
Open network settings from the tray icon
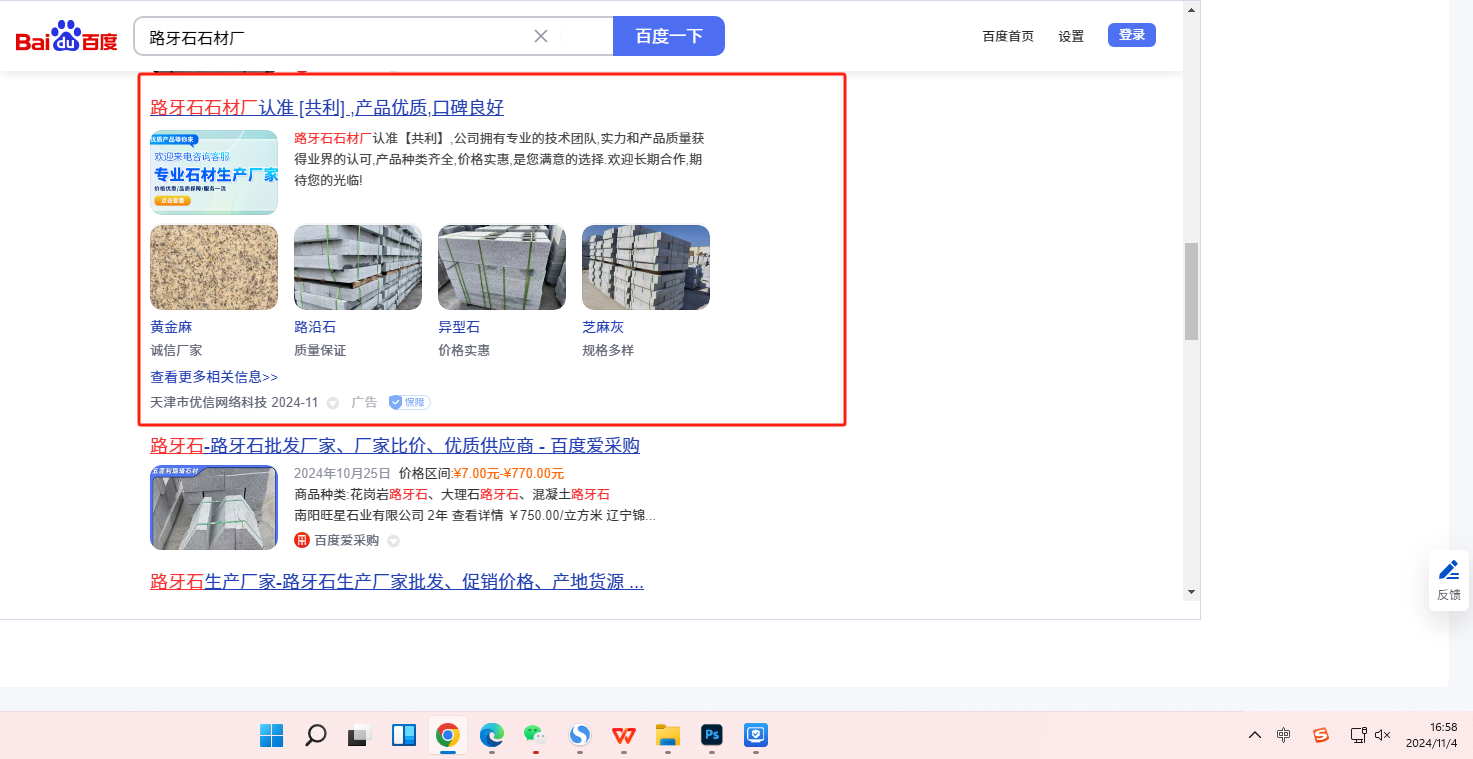(1359, 735)
